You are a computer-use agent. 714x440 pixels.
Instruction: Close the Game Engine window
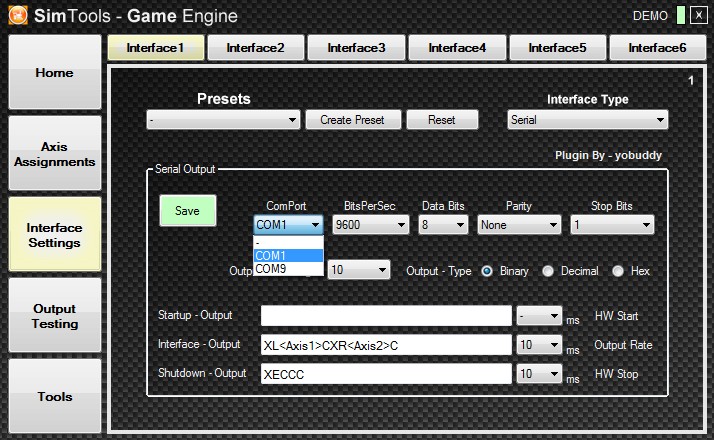pos(699,15)
